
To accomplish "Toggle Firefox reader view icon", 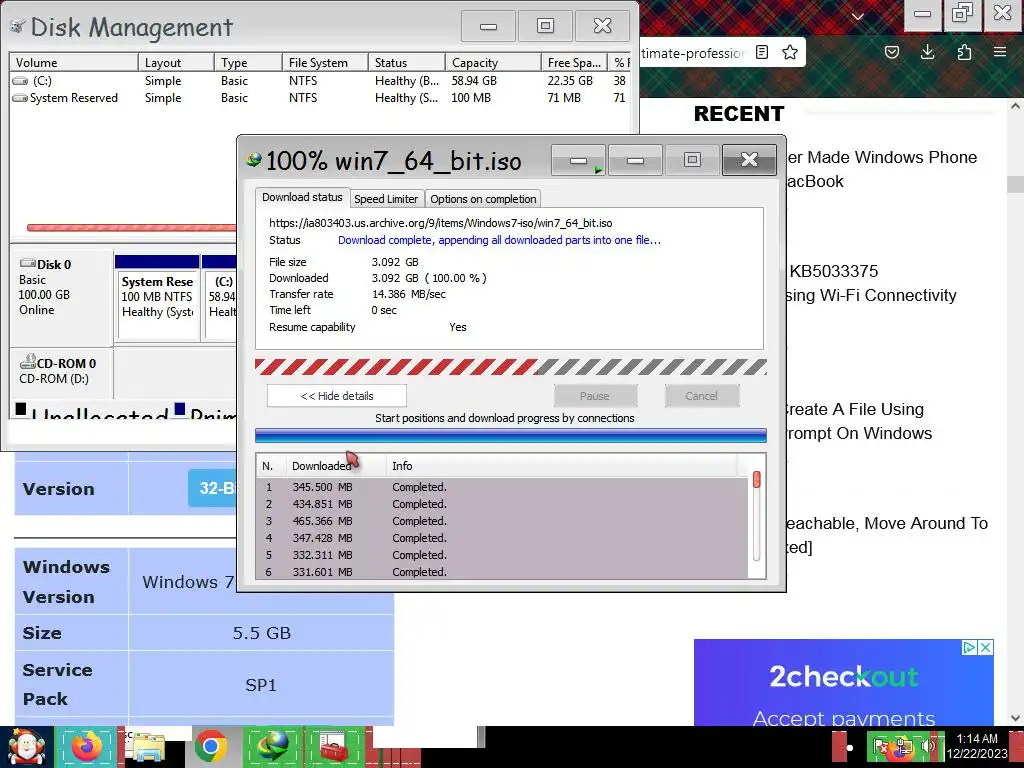I will (x=761, y=52).
